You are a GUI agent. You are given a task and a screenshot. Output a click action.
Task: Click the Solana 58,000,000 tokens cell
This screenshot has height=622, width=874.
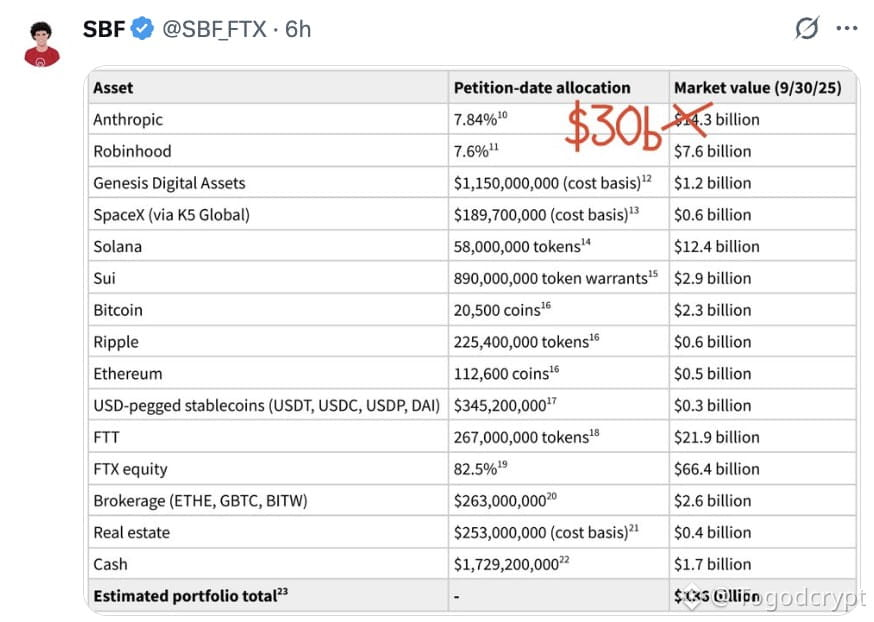point(559,246)
